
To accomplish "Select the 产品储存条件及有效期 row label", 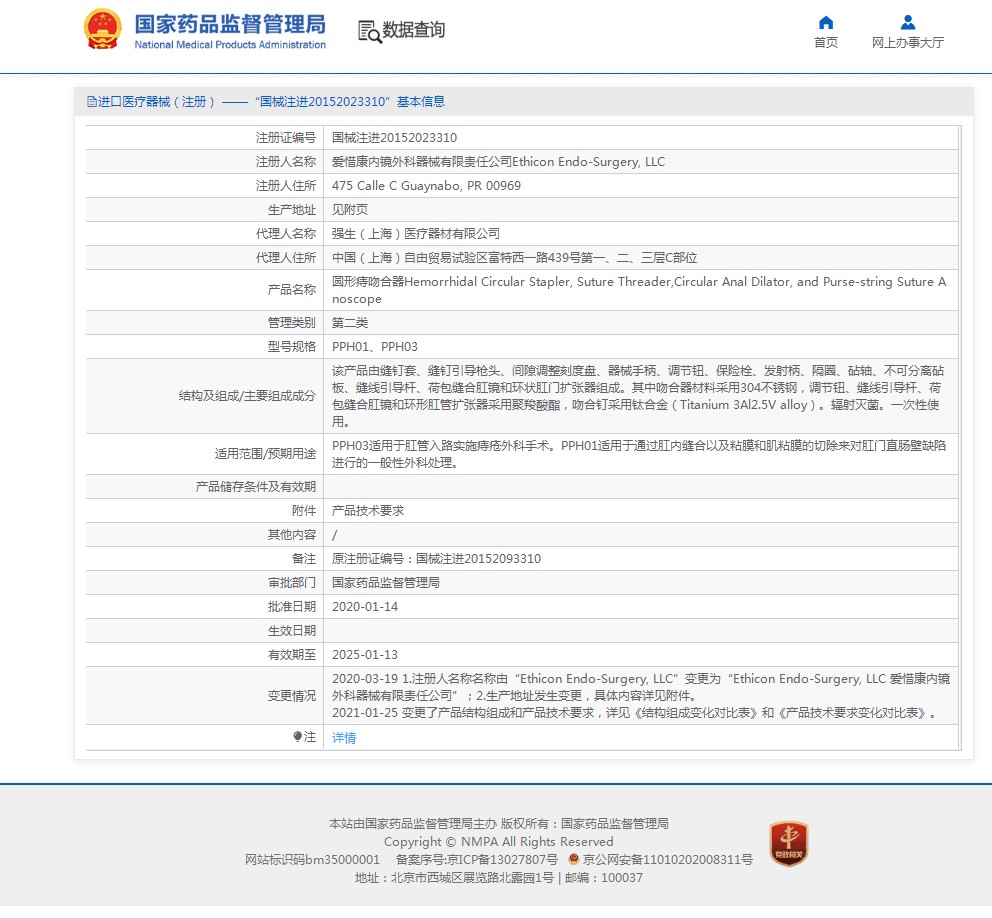I will (x=256, y=487).
